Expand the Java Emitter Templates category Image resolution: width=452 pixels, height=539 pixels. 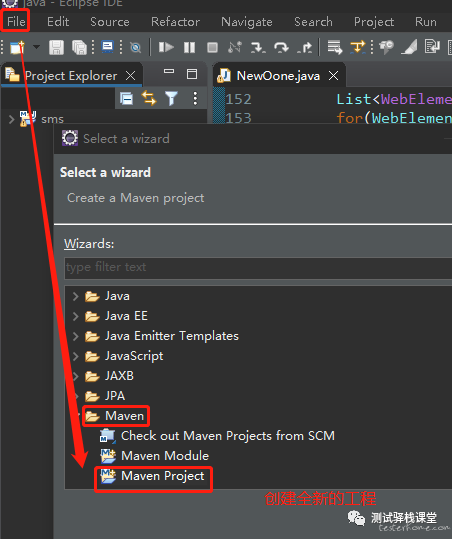click(x=76, y=336)
